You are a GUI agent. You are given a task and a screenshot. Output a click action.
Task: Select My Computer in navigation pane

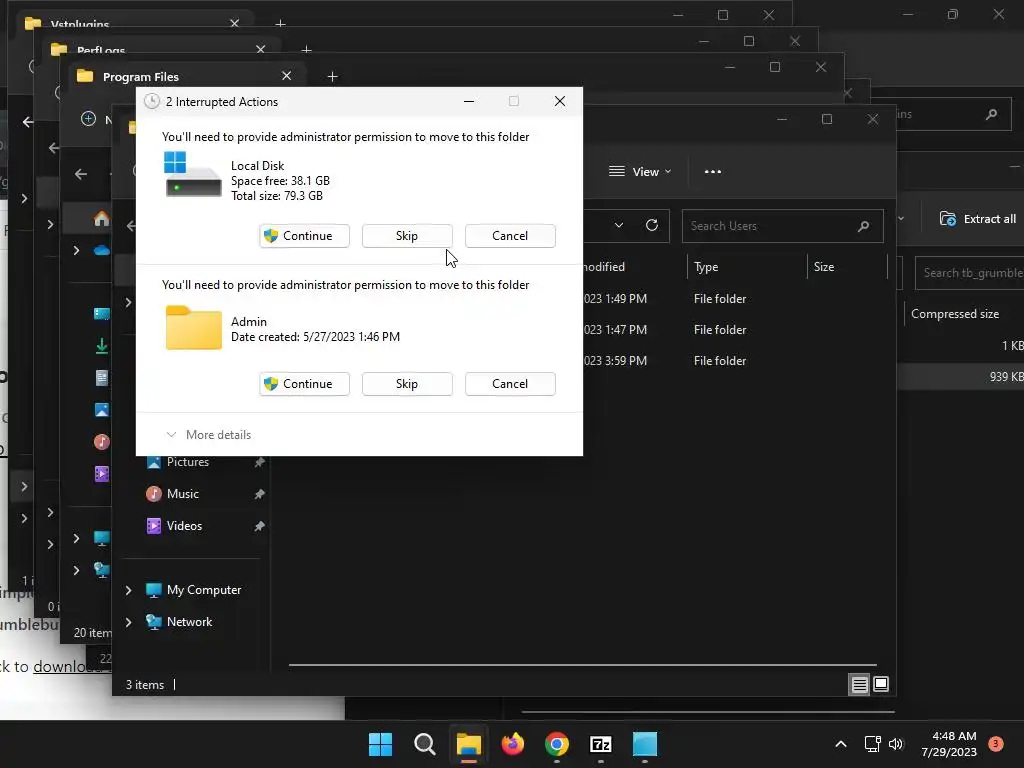pyautogui.click(x=204, y=590)
